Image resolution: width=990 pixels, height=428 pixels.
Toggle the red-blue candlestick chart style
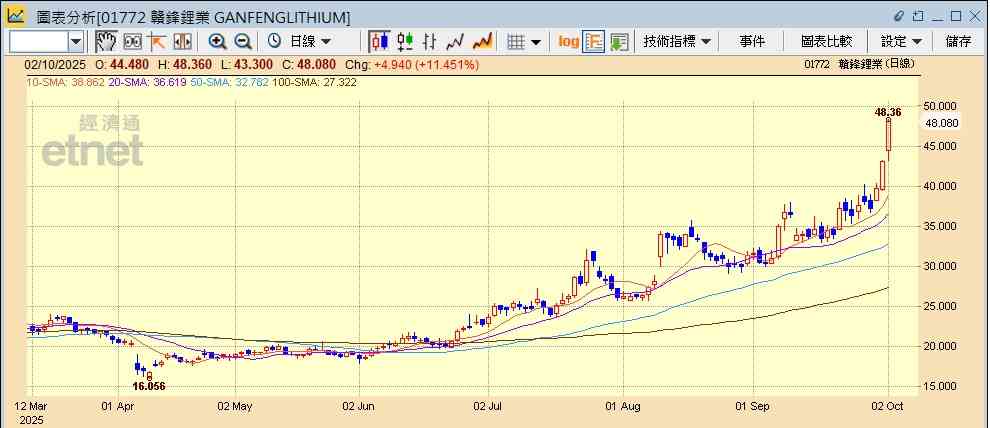click(379, 41)
